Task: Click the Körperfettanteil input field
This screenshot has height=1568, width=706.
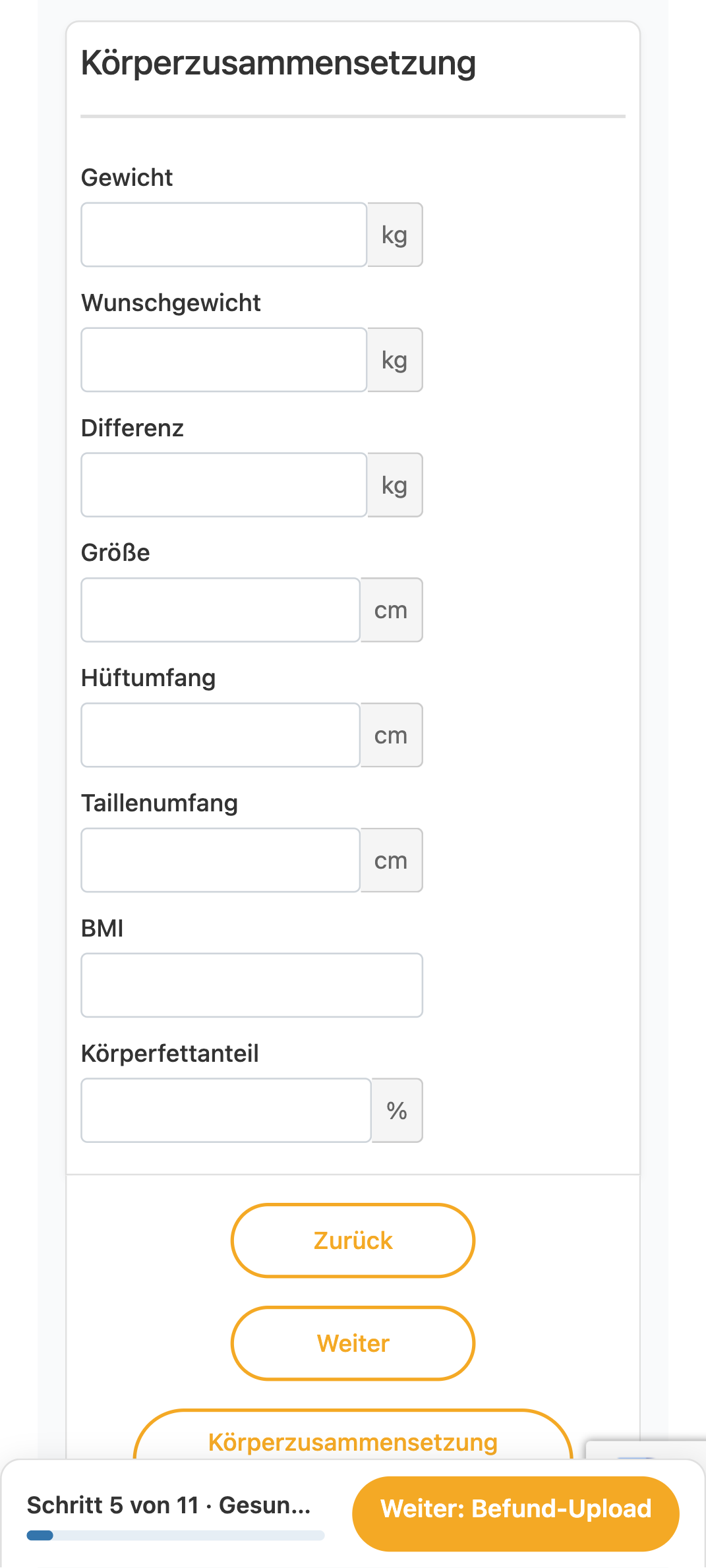Action: click(226, 1111)
